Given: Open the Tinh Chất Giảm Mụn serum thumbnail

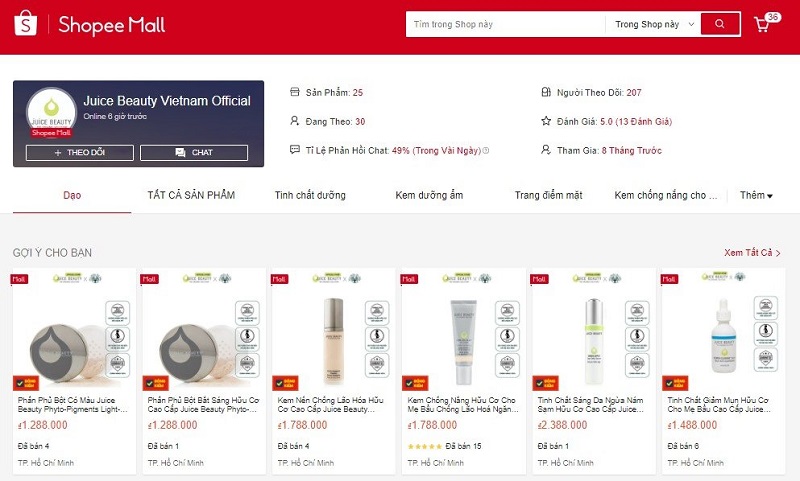Looking at the screenshot, I should pyautogui.click(x=723, y=328).
